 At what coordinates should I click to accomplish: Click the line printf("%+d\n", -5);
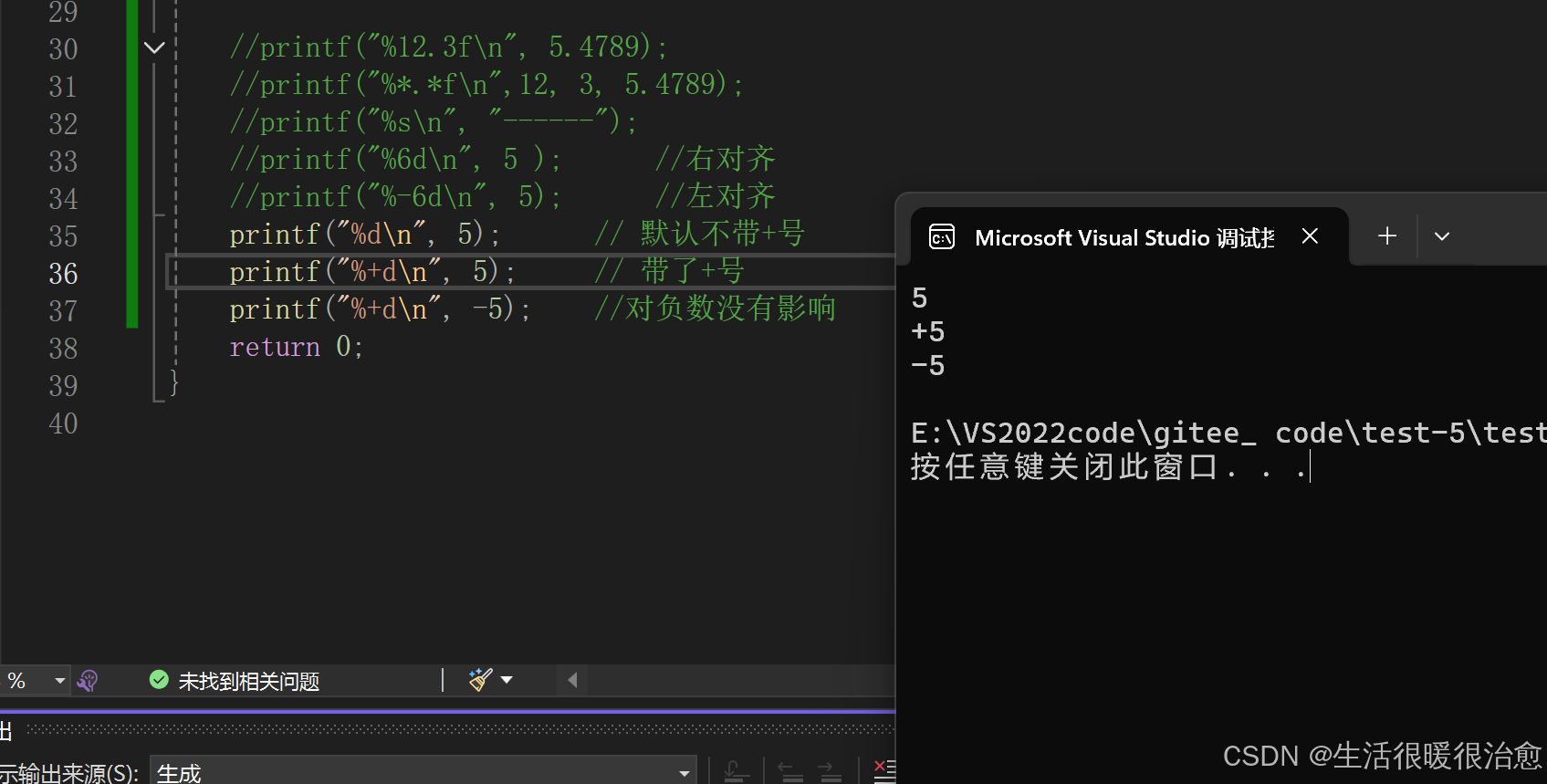pyautogui.click(x=380, y=309)
